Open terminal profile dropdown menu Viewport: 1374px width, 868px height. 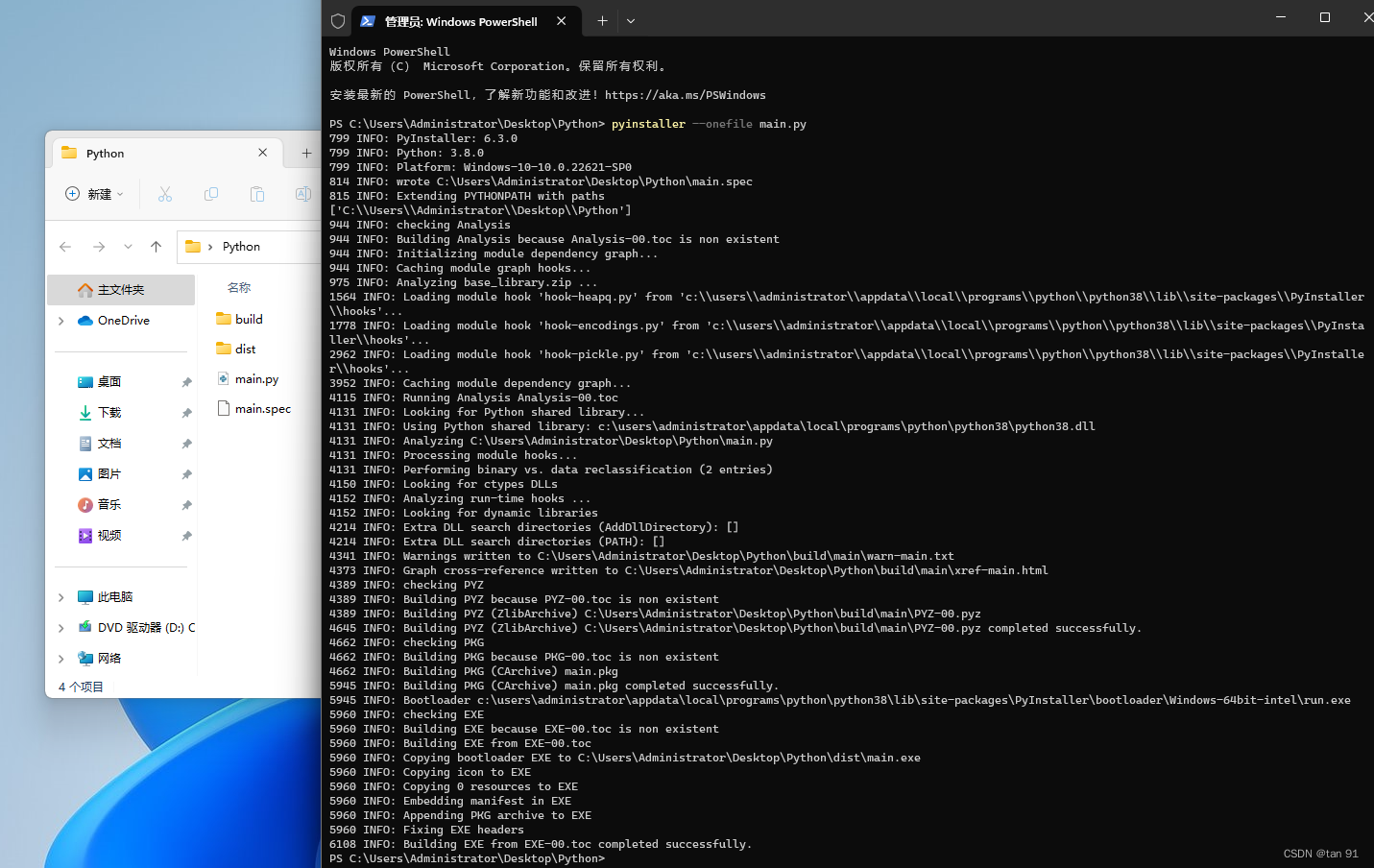[x=631, y=20]
